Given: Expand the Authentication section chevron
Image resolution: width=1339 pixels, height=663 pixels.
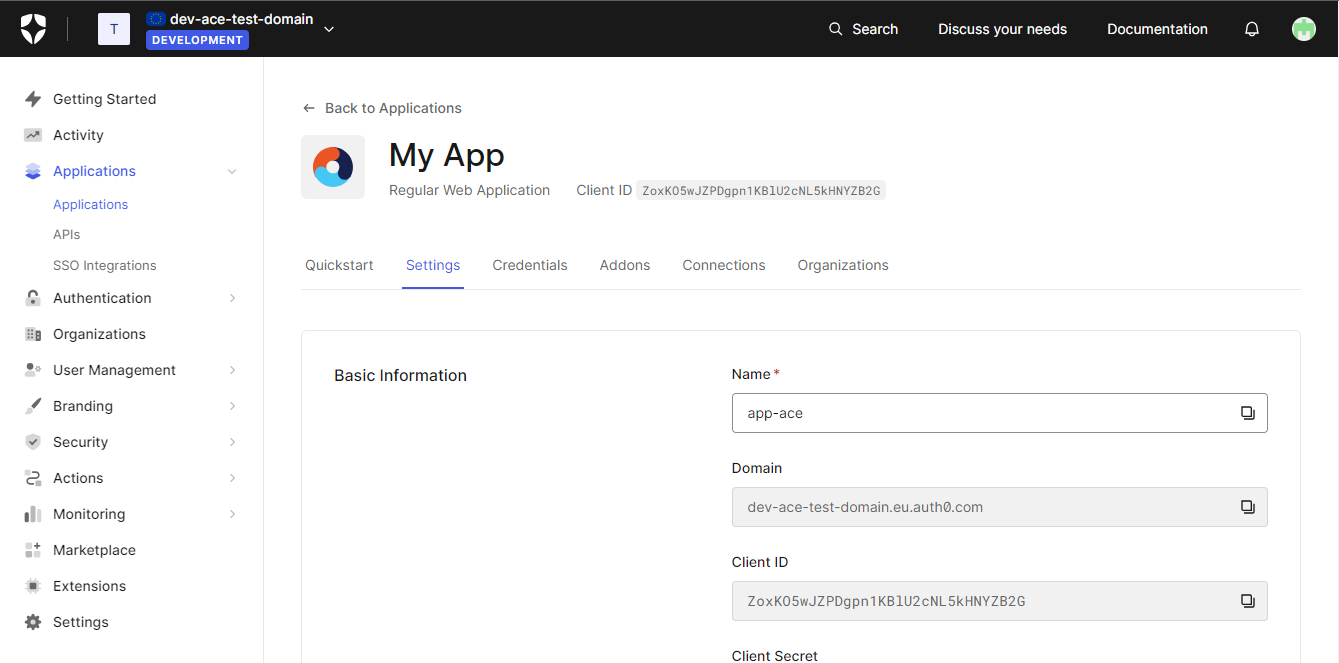Looking at the screenshot, I should point(232,297).
